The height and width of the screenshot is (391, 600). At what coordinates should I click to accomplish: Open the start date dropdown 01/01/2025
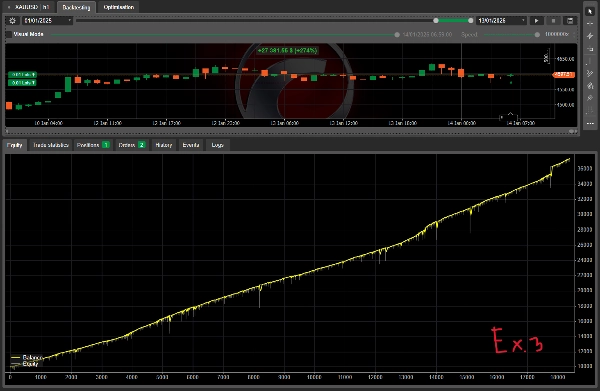47,21
